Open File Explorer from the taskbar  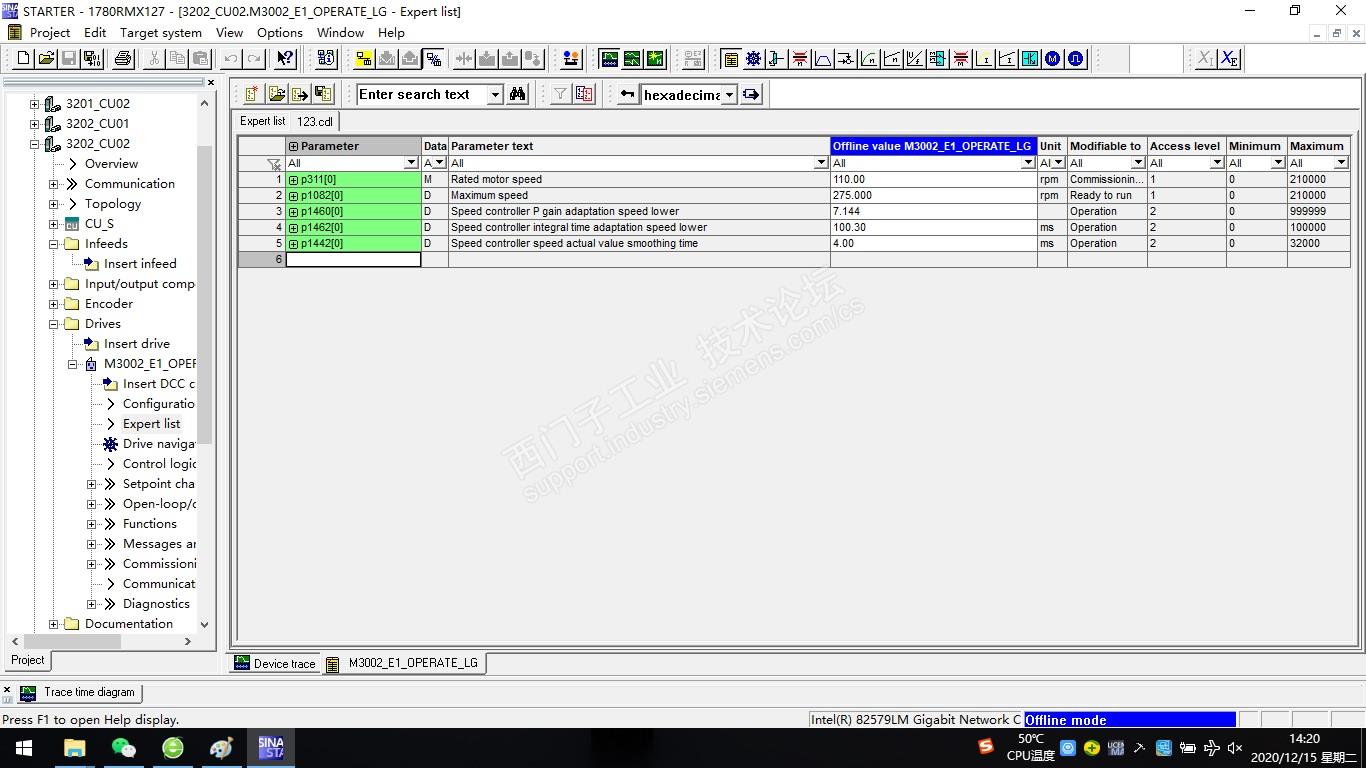(74, 747)
